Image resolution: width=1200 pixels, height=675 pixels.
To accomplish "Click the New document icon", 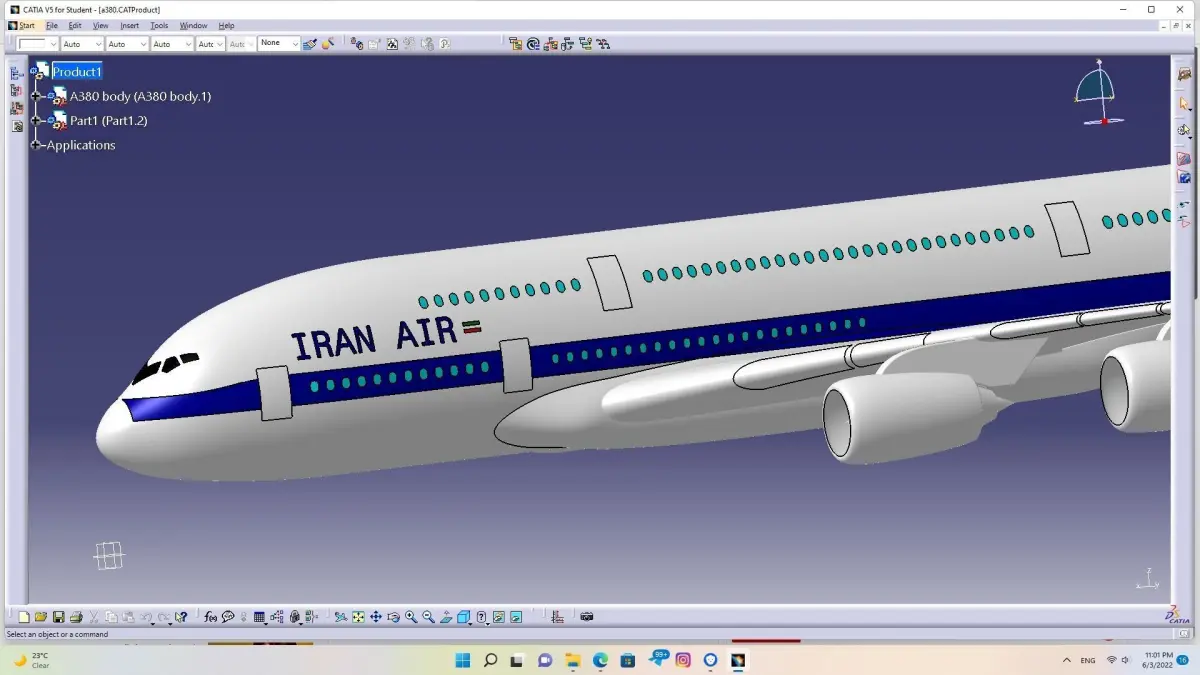I will tap(24, 617).
